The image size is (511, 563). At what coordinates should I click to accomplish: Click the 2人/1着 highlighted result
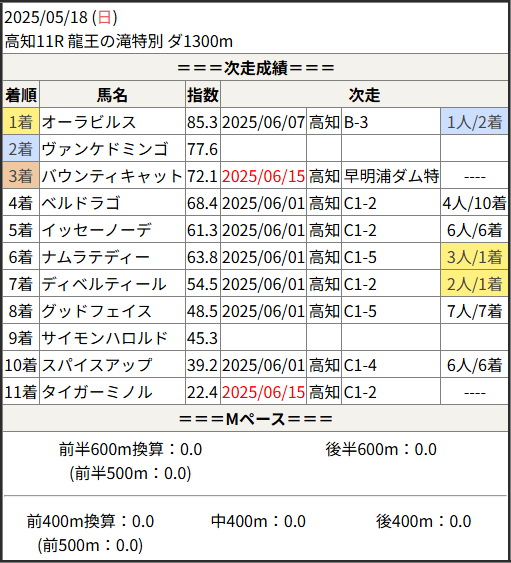pyautogui.click(x=474, y=284)
